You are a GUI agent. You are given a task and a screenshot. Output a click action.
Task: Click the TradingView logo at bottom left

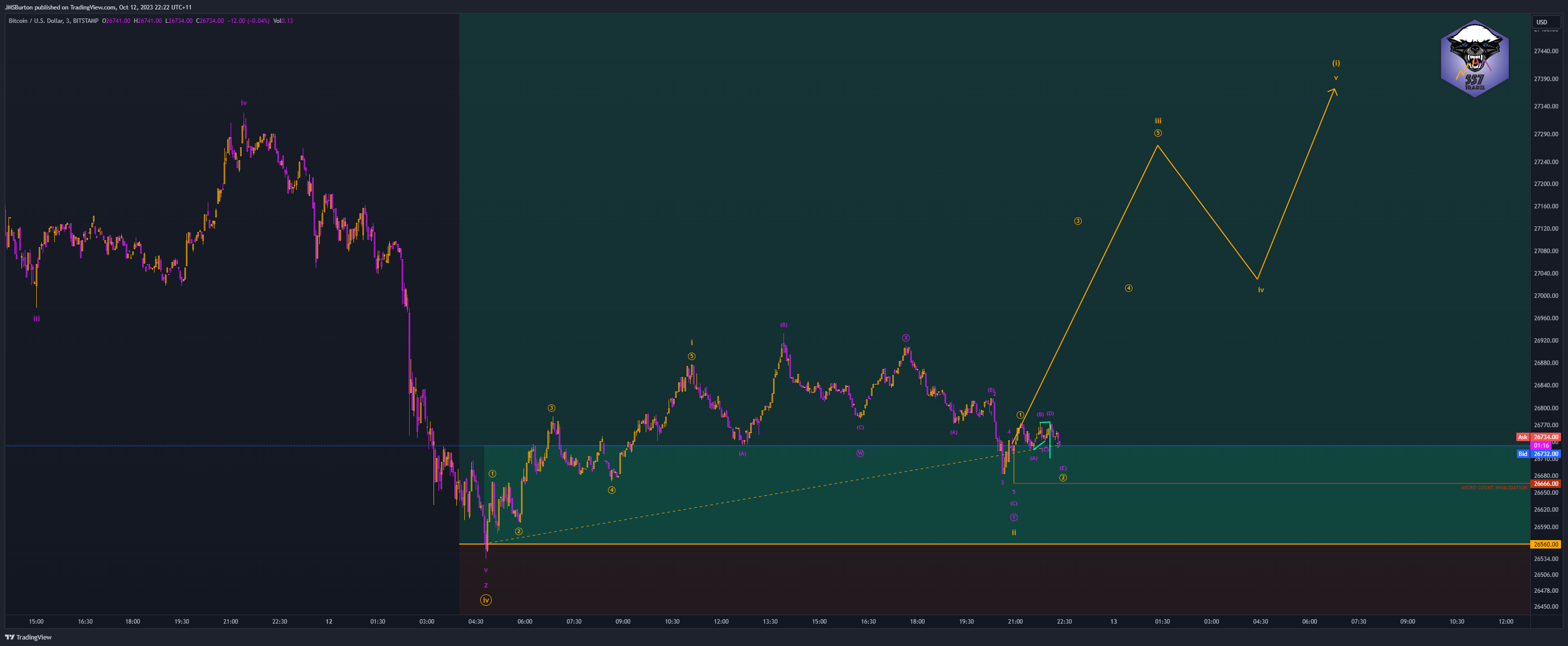[x=29, y=637]
